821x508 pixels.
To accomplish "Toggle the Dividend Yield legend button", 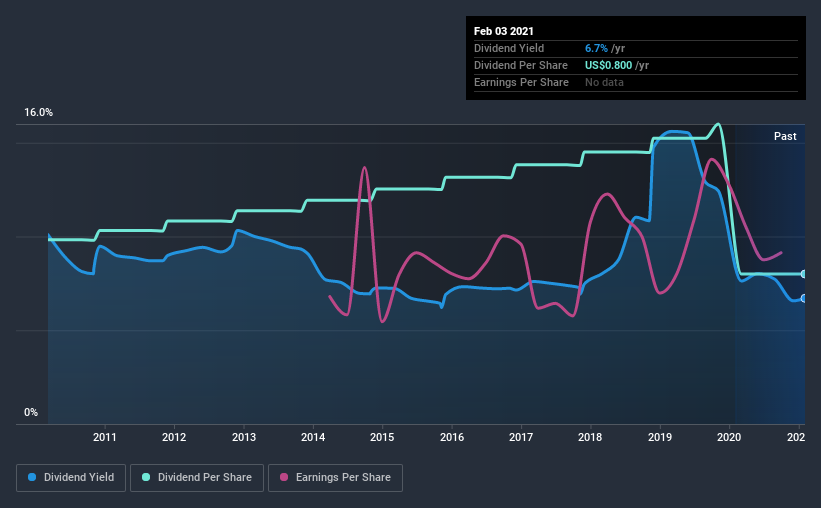I will [71, 478].
